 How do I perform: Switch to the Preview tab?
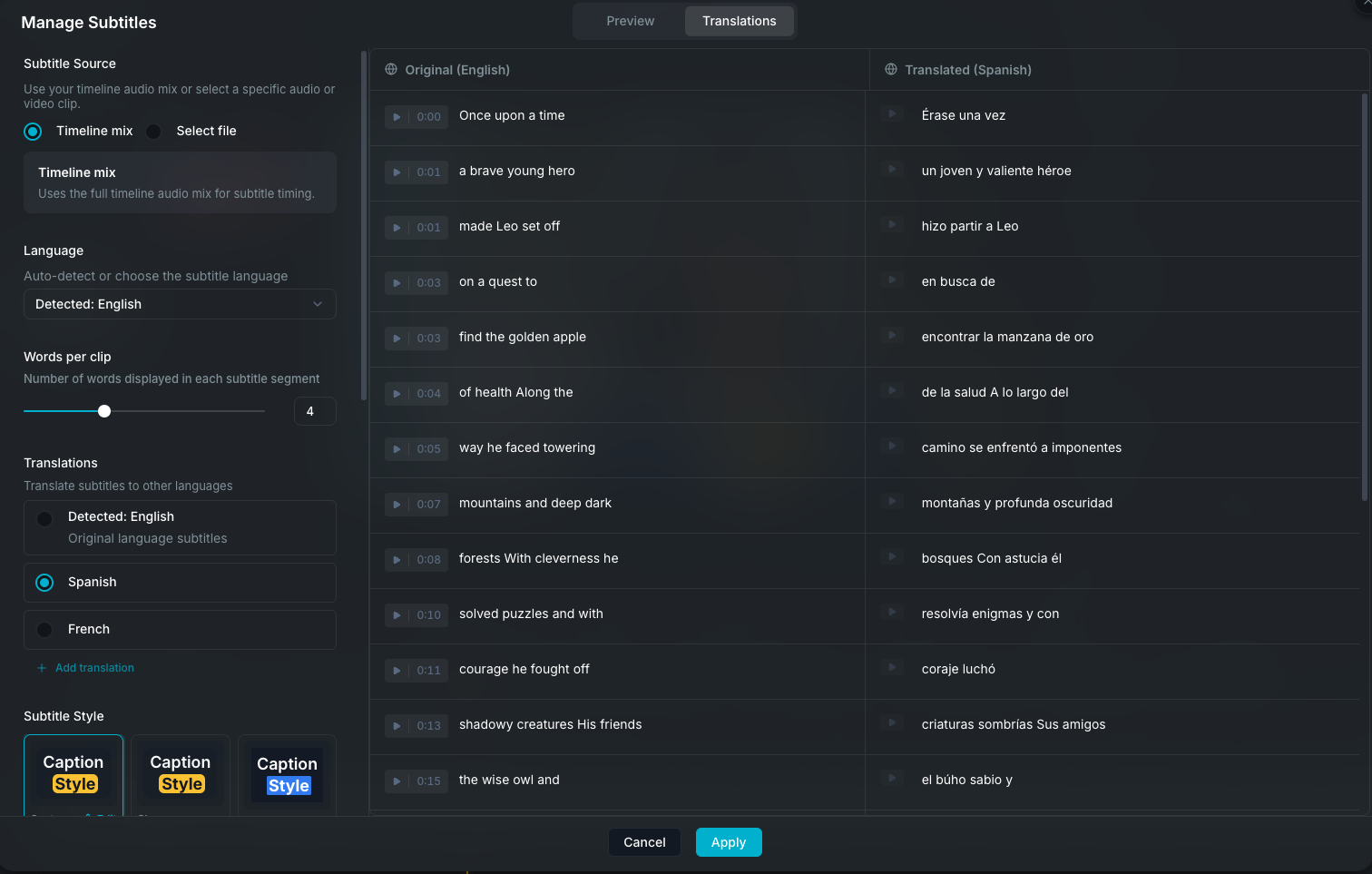(630, 21)
